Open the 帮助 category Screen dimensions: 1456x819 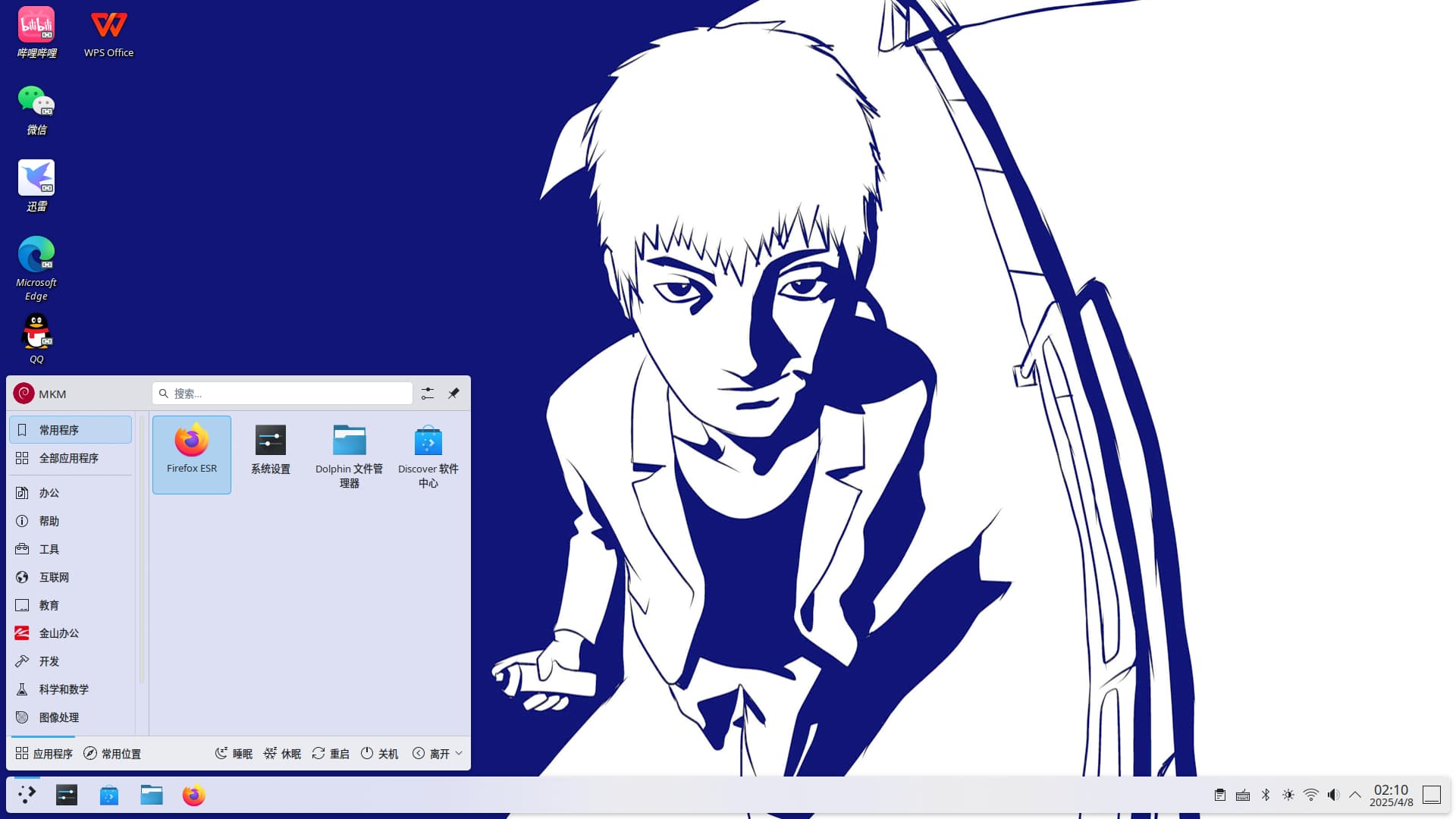click(x=71, y=521)
